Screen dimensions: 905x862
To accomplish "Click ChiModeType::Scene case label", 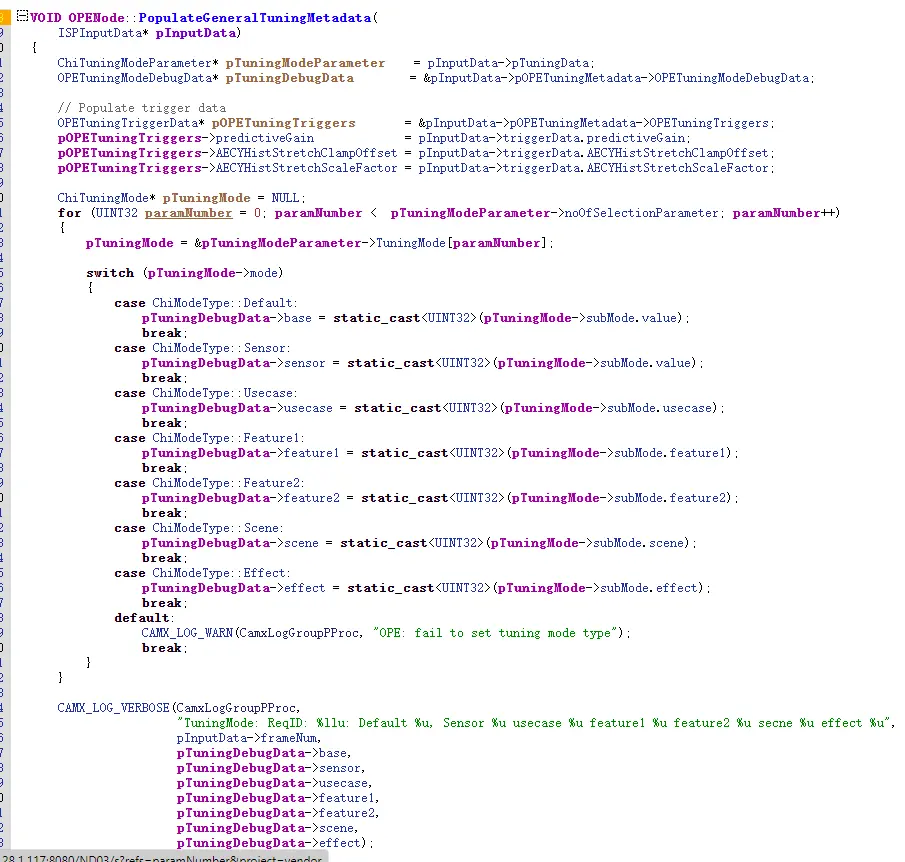I will (x=216, y=528).
